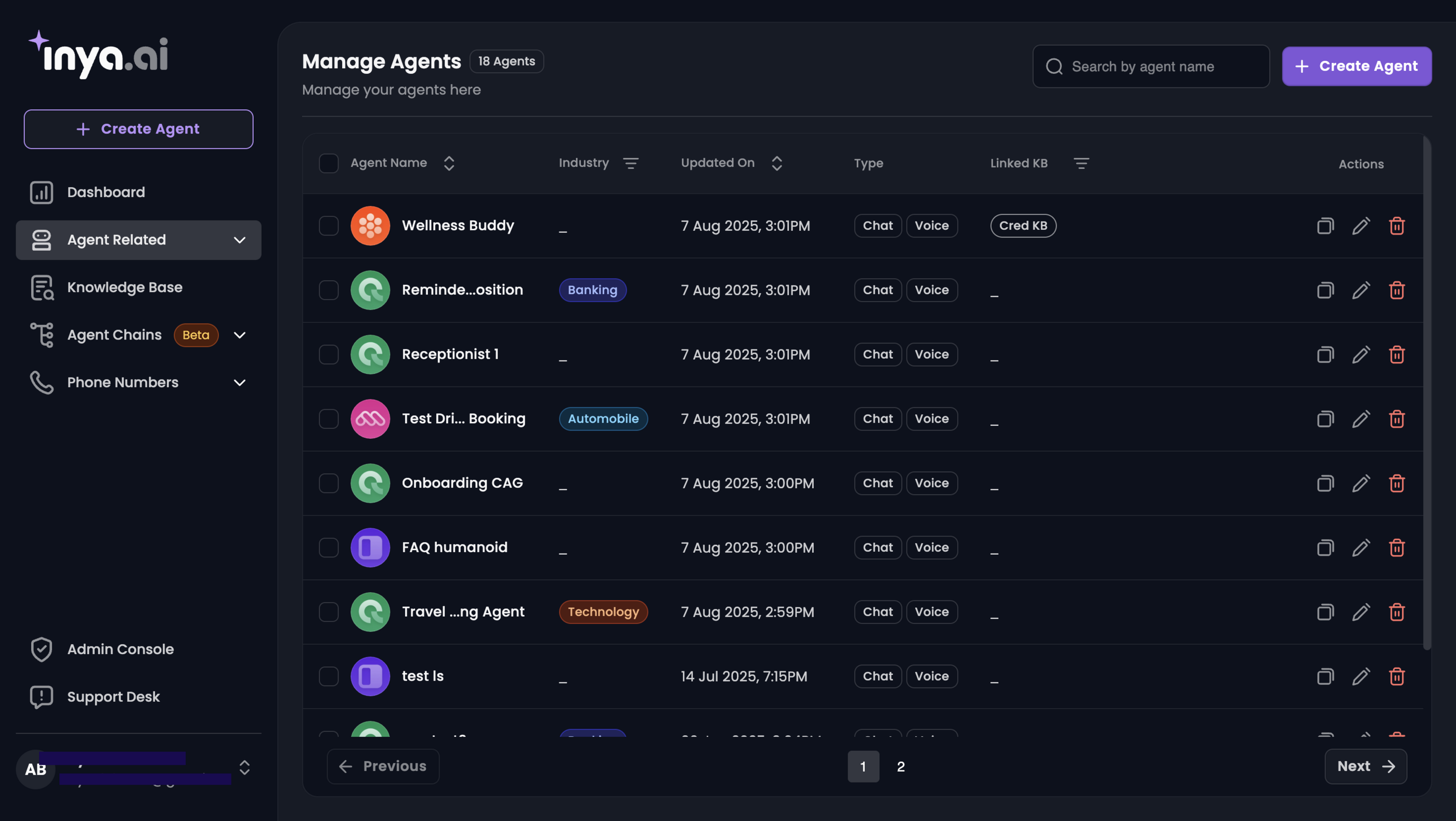Open Knowledge Base from sidebar

(x=124, y=288)
